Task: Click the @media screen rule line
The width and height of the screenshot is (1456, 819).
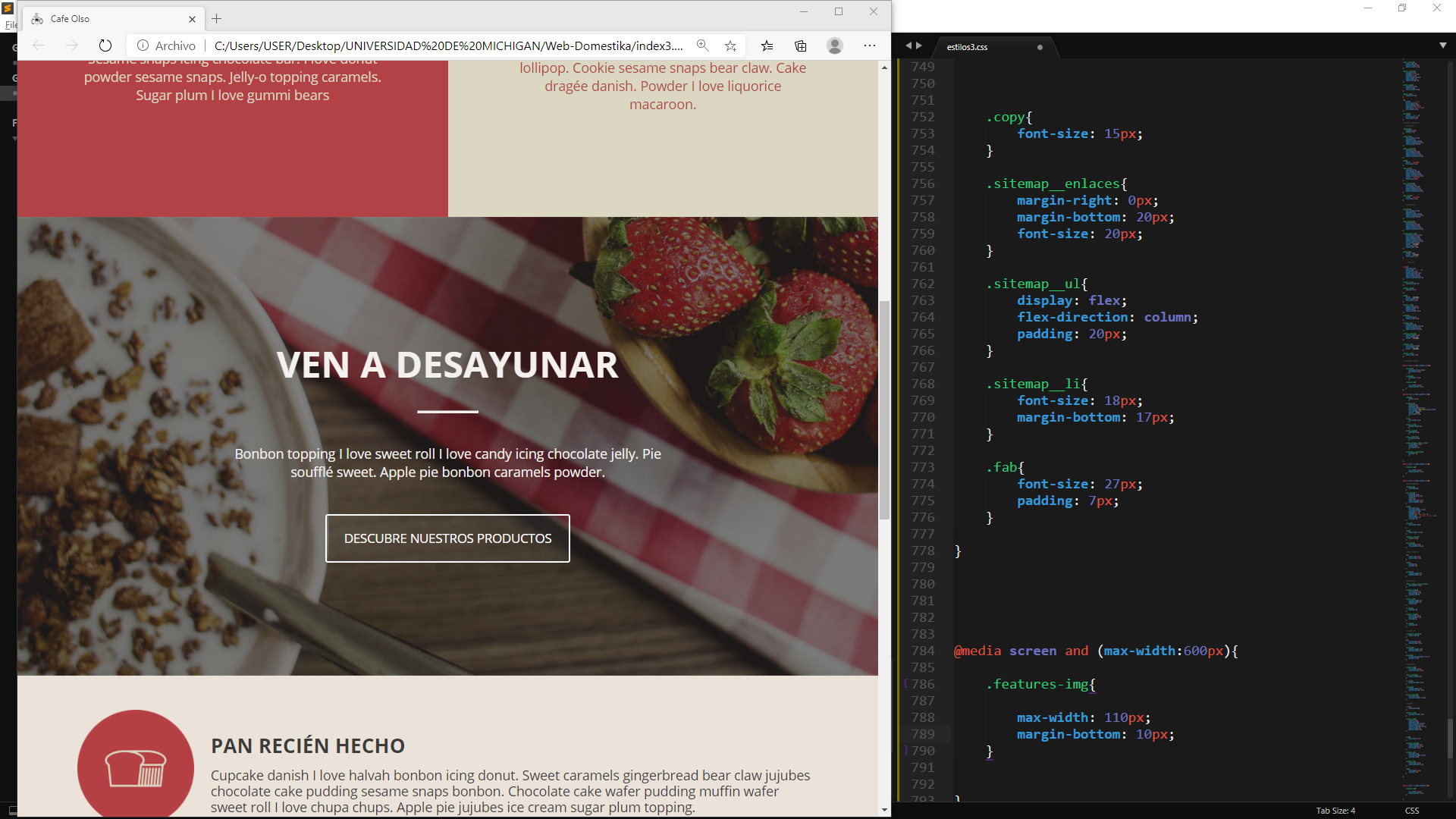Action: [x=1096, y=651]
